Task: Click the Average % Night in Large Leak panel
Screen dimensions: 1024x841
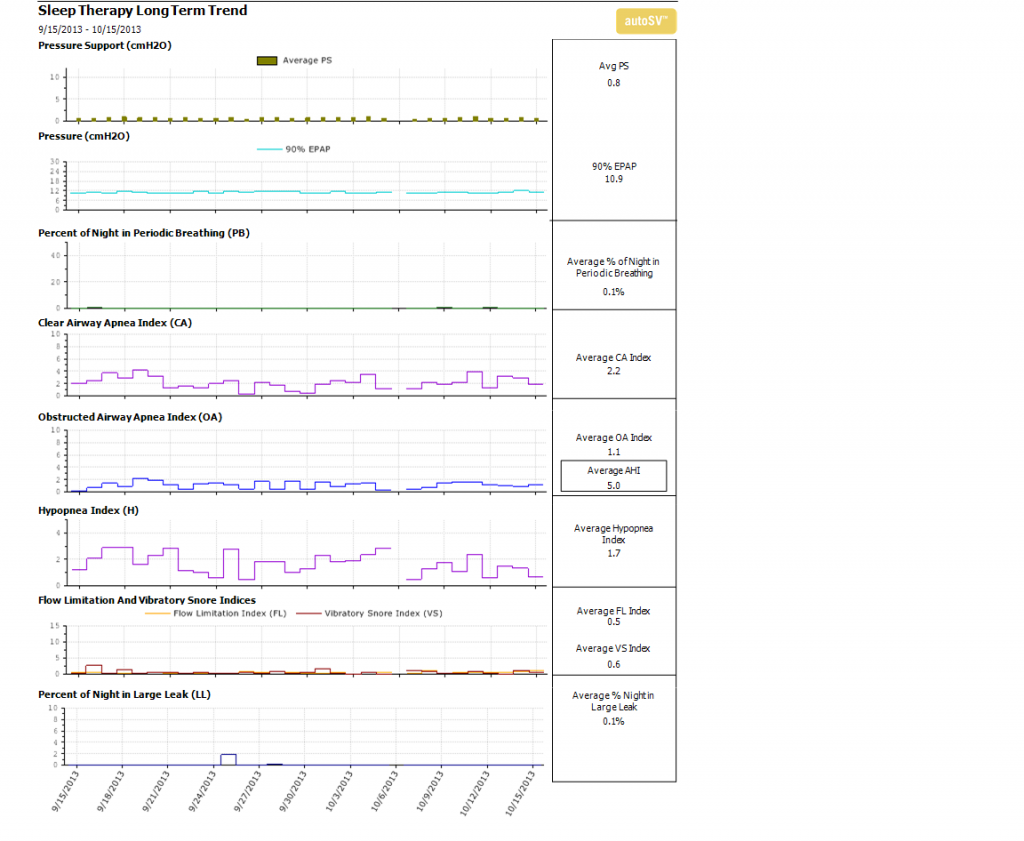Action: tap(613, 707)
